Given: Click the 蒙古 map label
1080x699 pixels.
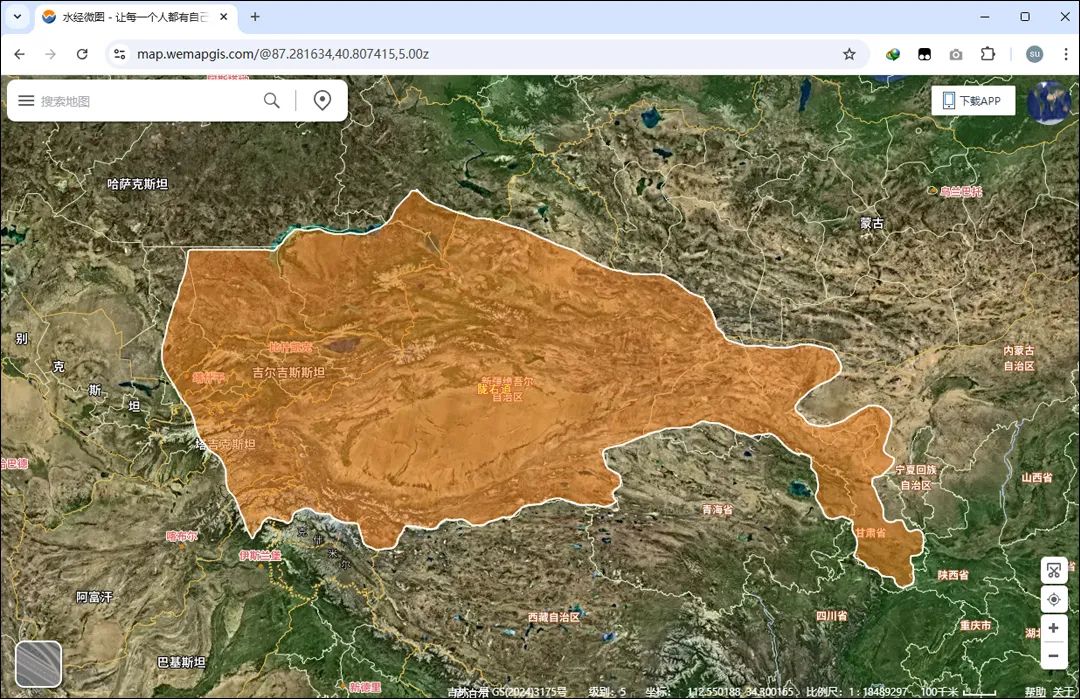Looking at the screenshot, I should [x=872, y=223].
